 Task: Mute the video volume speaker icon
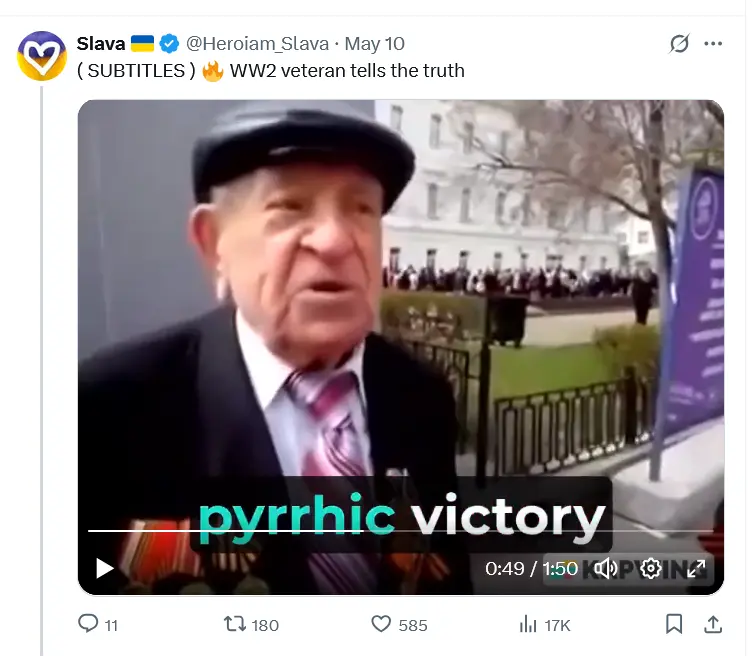coord(605,569)
